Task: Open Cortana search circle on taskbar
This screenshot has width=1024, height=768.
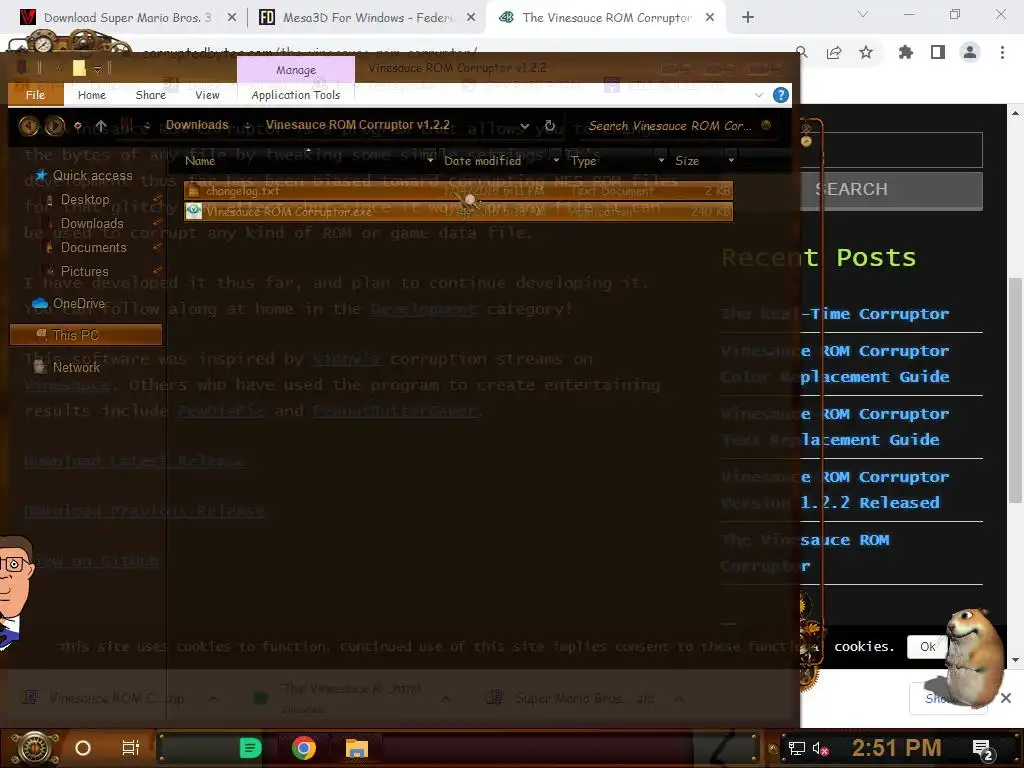Action: click(83, 748)
